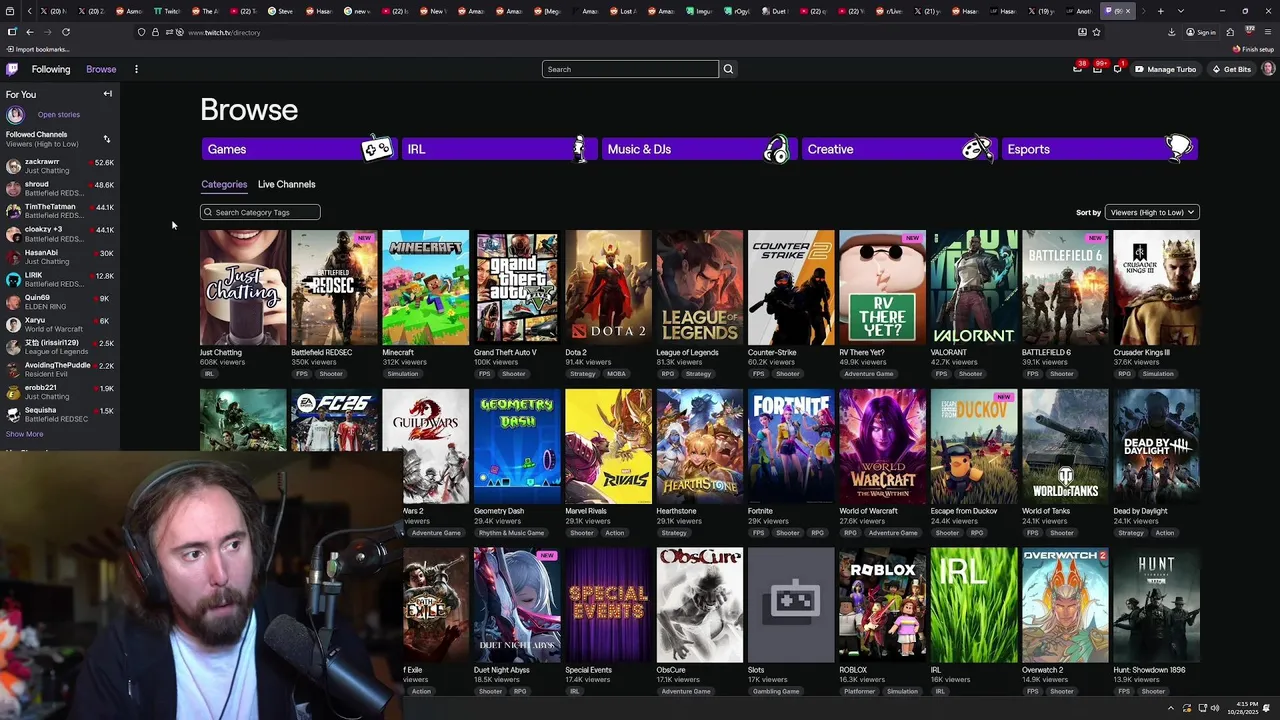Click Finish setup in browser bar
Screen dimensions: 1280x720
pos(1254,49)
